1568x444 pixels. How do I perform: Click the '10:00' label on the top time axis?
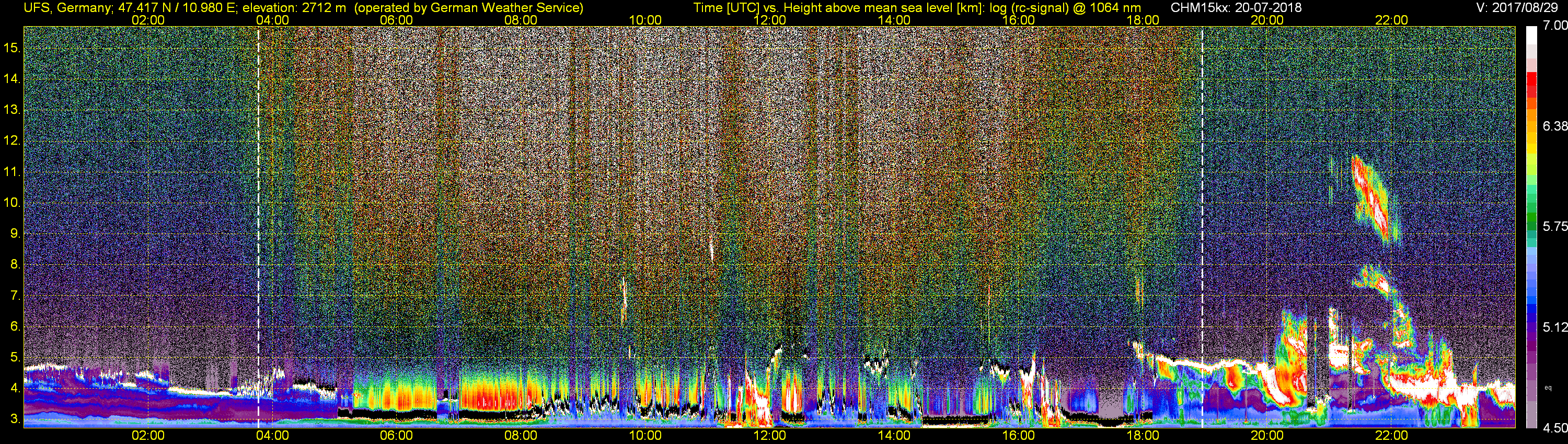coord(645,20)
